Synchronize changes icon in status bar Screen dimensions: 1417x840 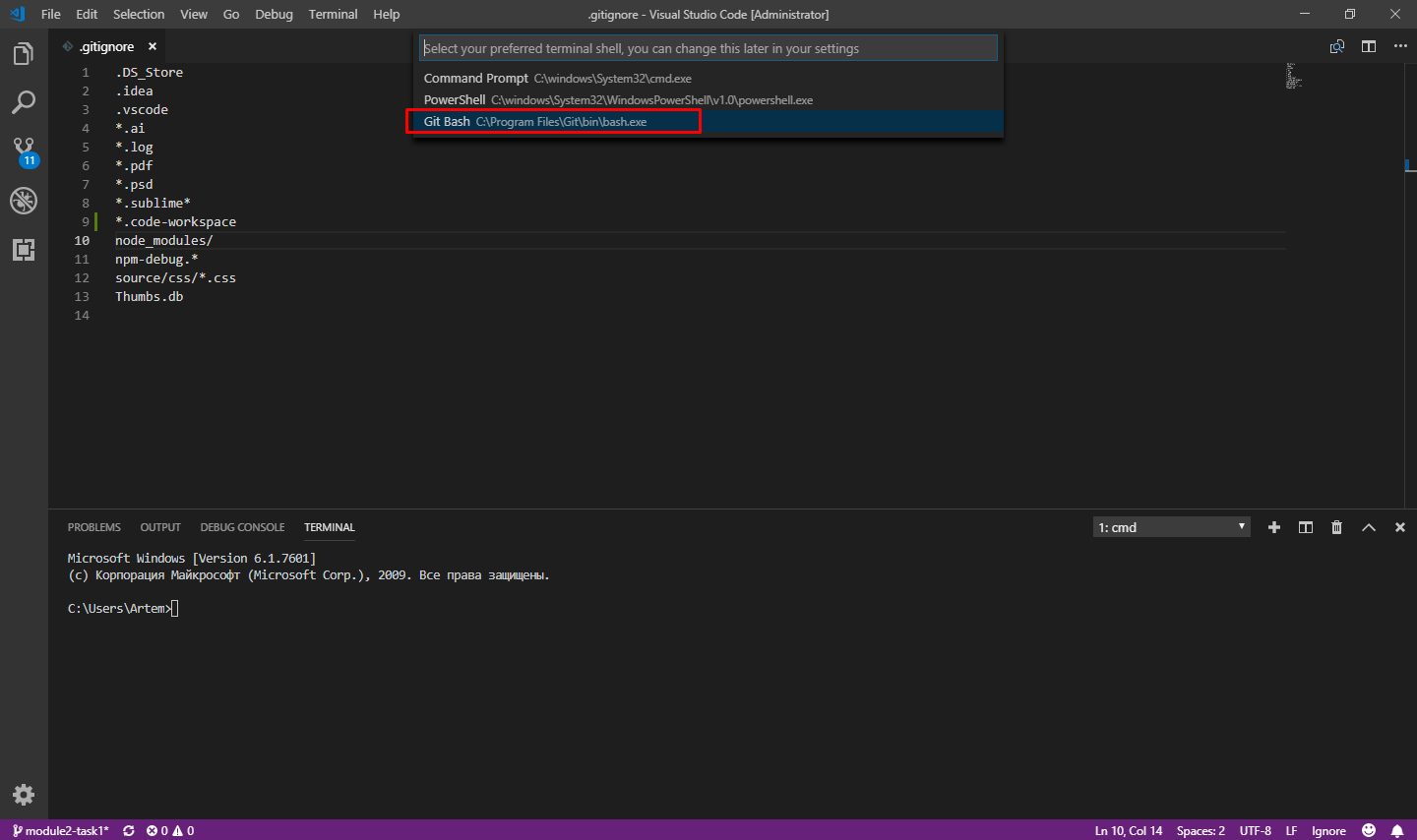[129, 831]
